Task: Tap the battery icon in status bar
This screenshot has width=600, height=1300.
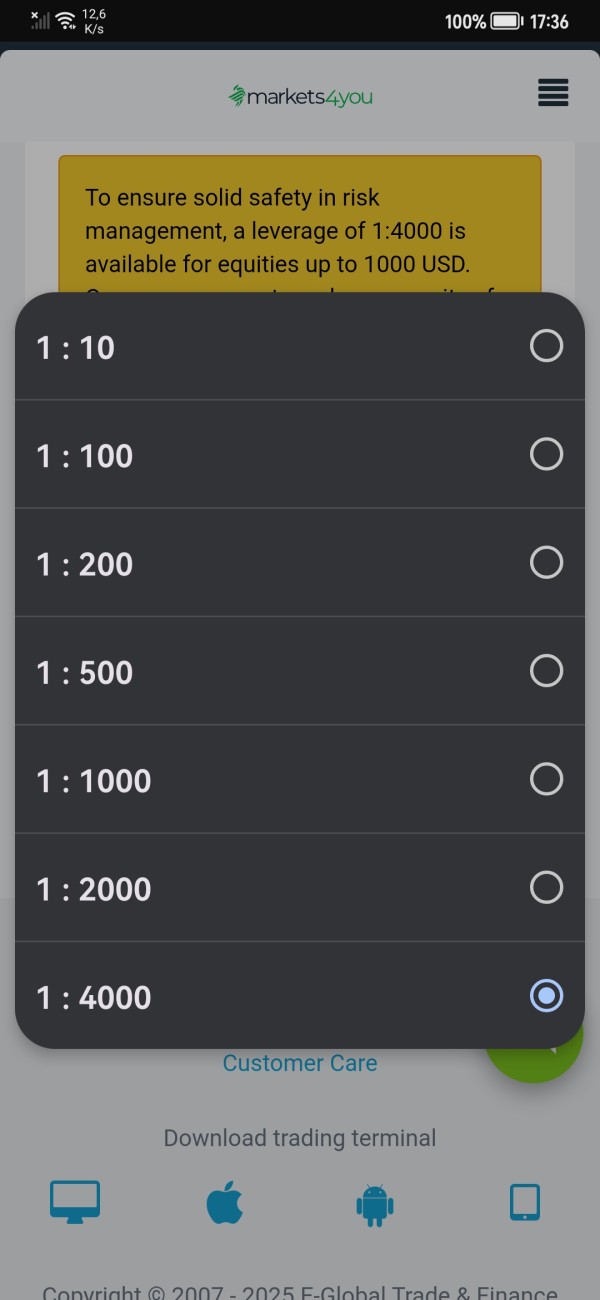Action: [x=507, y=21]
